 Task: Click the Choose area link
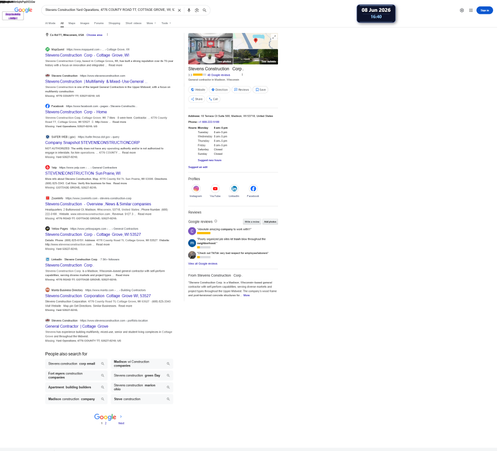tap(94, 35)
